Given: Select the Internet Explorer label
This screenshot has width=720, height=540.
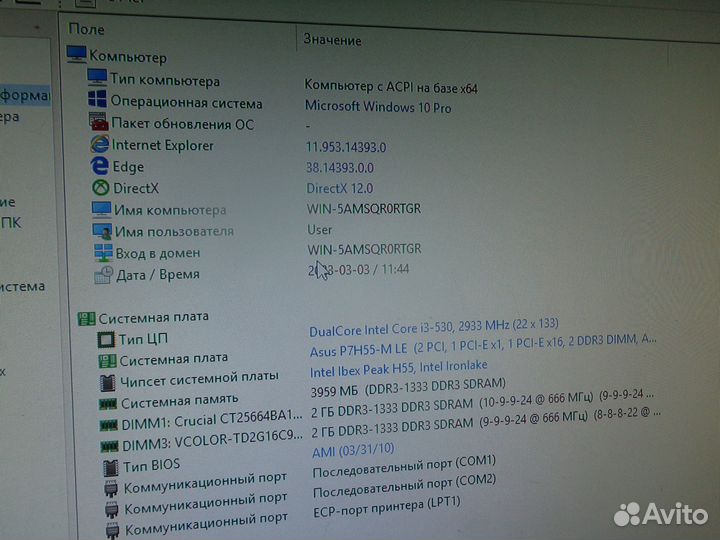Looking at the screenshot, I should coord(163,145).
